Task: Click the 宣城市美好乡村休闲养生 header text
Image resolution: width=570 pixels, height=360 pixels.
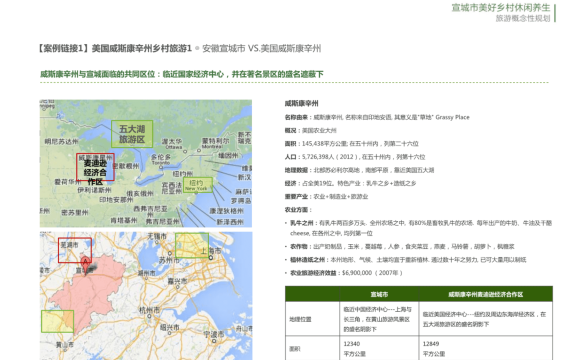Action: point(501,8)
